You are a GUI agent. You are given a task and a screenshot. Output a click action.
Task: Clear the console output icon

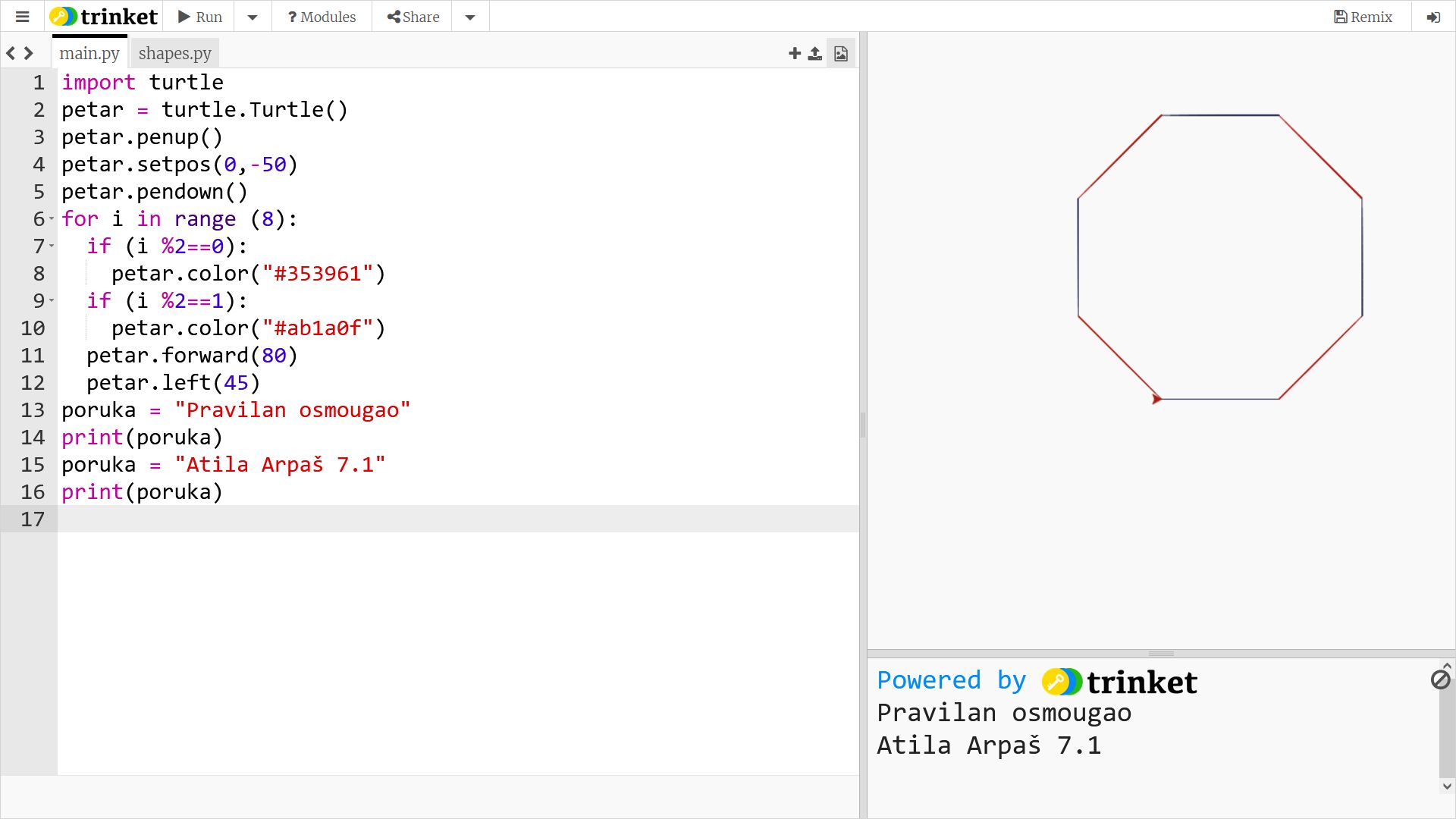pyautogui.click(x=1440, y=679)
